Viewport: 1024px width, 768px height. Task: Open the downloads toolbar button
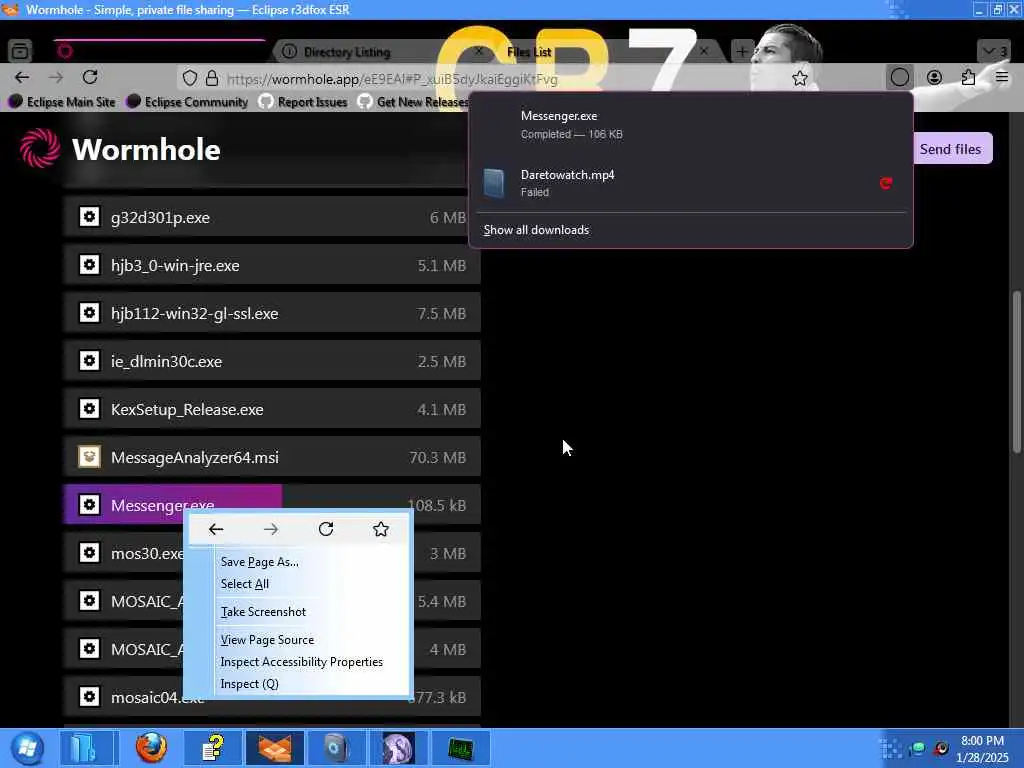coord(899,78)
